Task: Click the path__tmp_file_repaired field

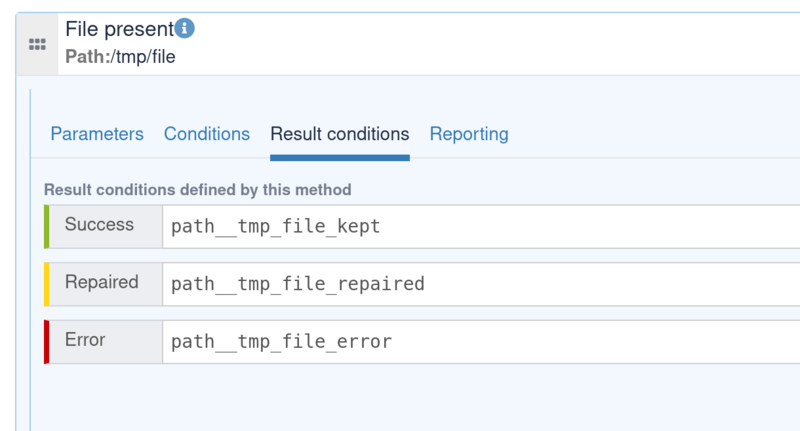Action: pyautogui.click(x=481, y=284)
